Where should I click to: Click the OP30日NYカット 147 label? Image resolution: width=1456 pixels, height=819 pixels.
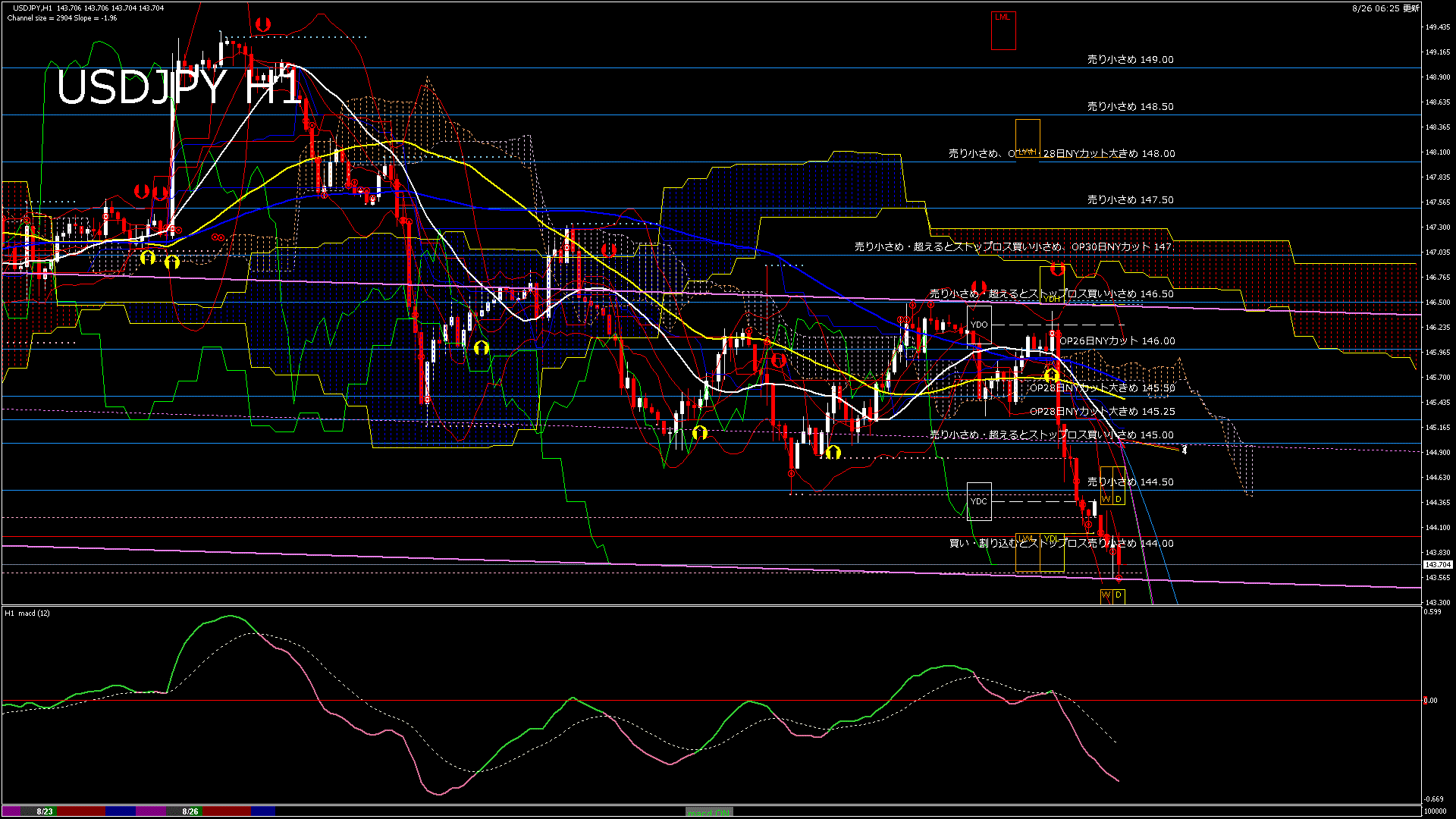click(1122, 246)
